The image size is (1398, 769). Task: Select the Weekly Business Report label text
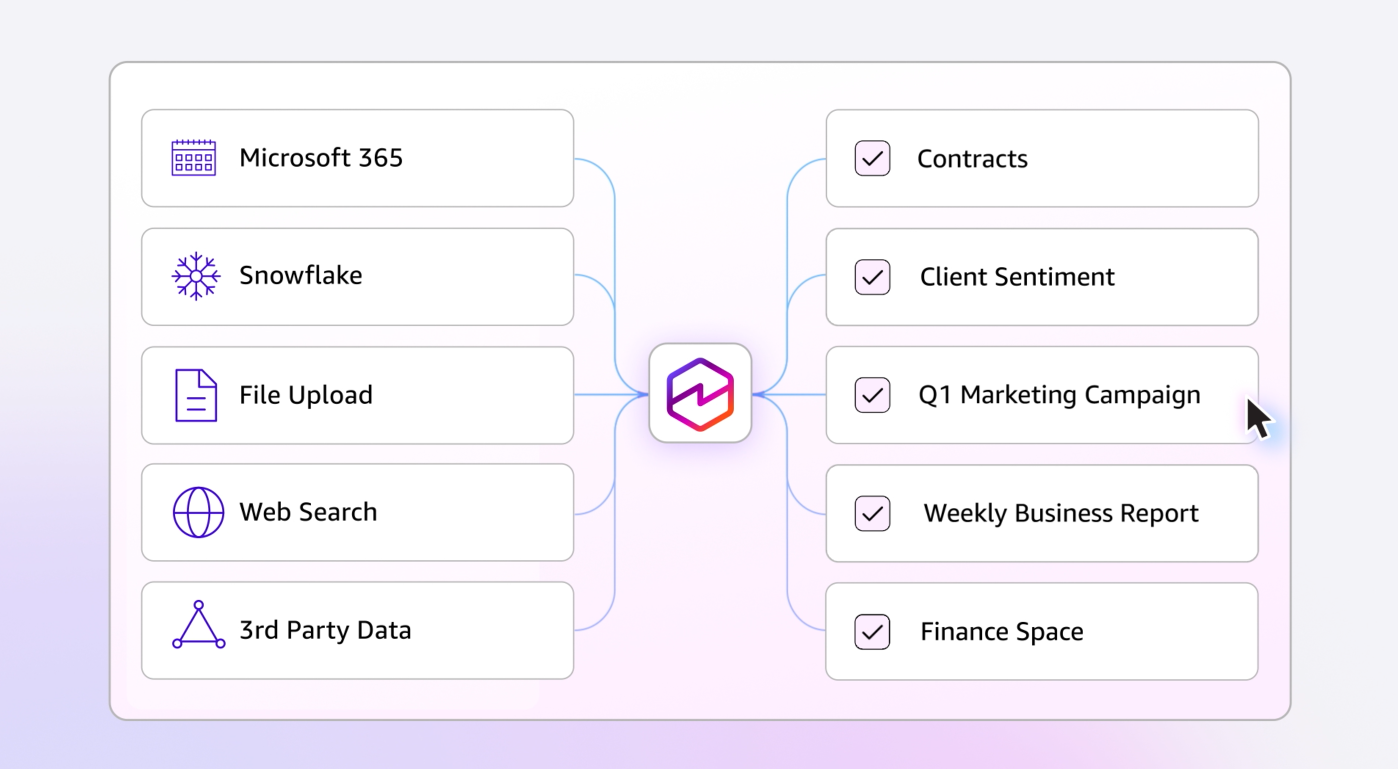(1061, 514)
